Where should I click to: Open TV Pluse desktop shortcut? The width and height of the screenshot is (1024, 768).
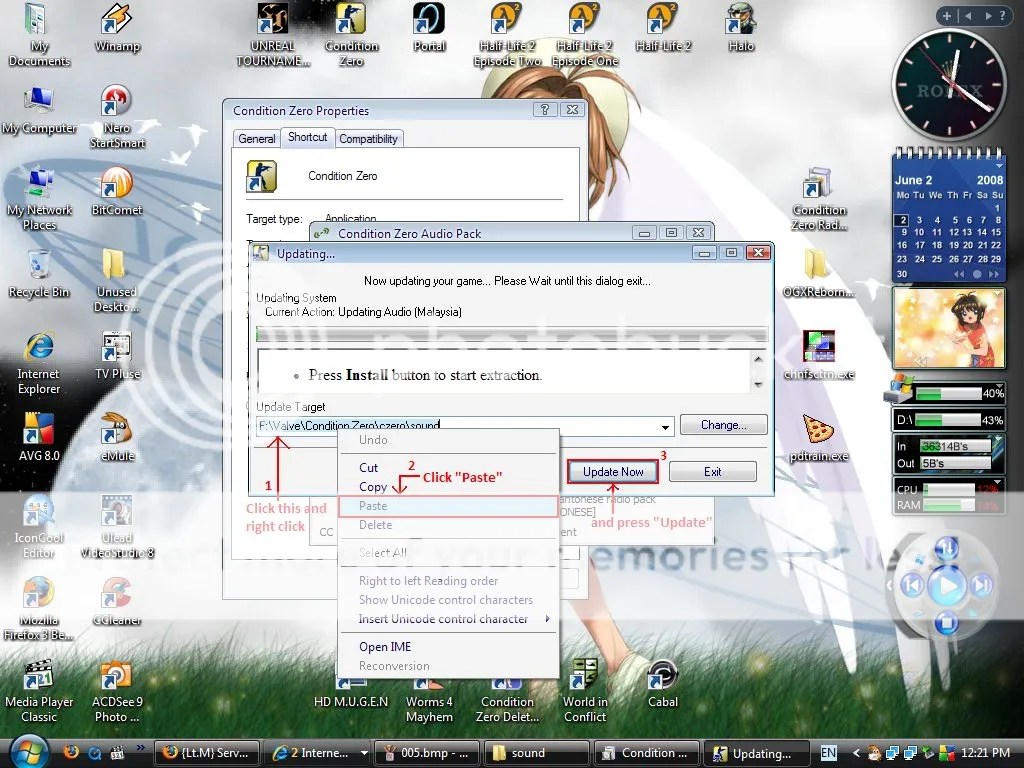click(117, 357)
